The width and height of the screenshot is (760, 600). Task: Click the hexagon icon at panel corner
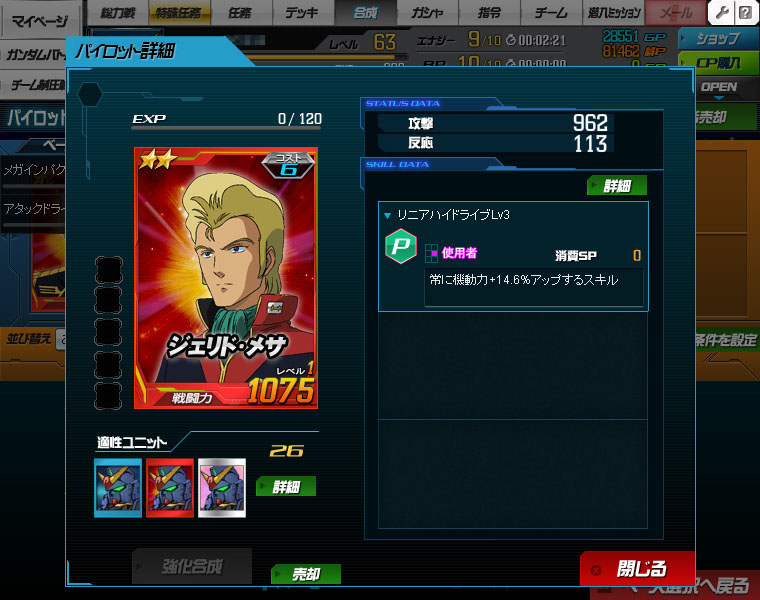pyautogui.click(x=90, y=94)
